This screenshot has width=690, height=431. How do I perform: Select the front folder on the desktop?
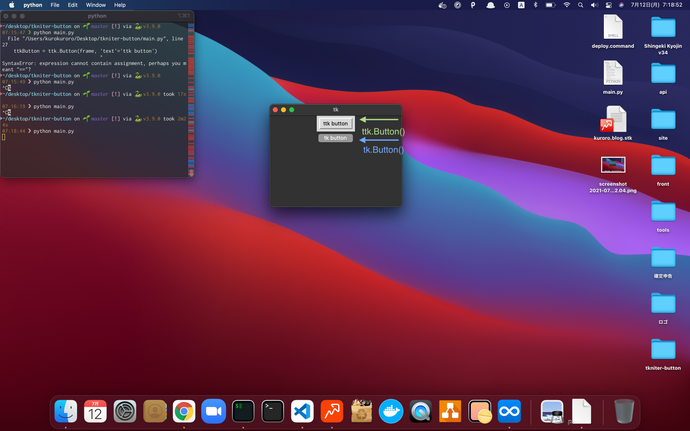pyautogui.click(x=663, y=170)
